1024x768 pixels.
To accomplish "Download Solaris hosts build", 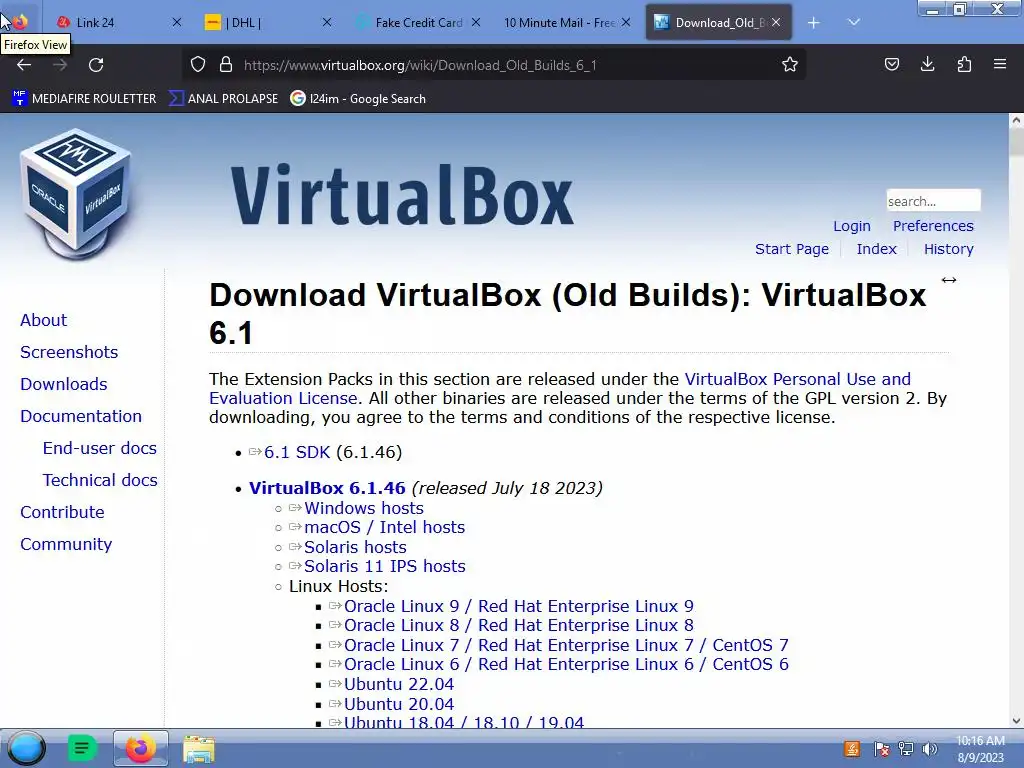I will point(355,547).
